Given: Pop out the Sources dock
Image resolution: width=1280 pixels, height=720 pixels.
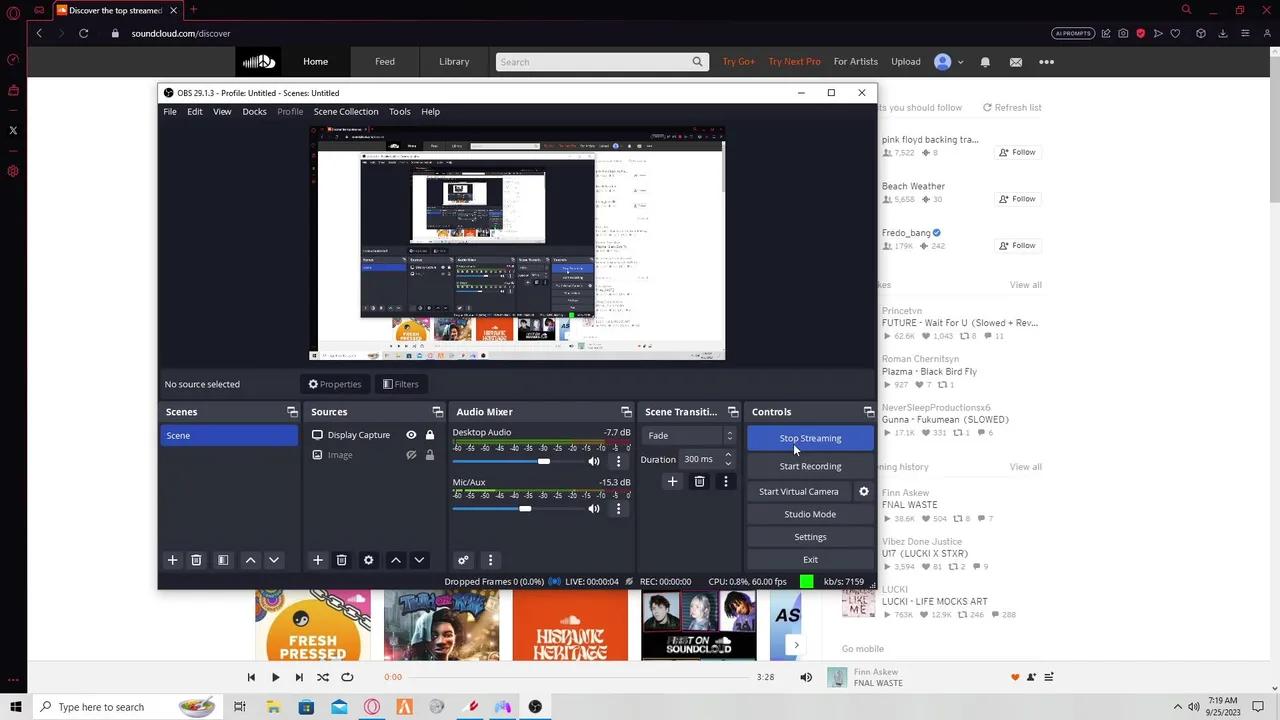Looking at the screenshot, I should 437,412.
